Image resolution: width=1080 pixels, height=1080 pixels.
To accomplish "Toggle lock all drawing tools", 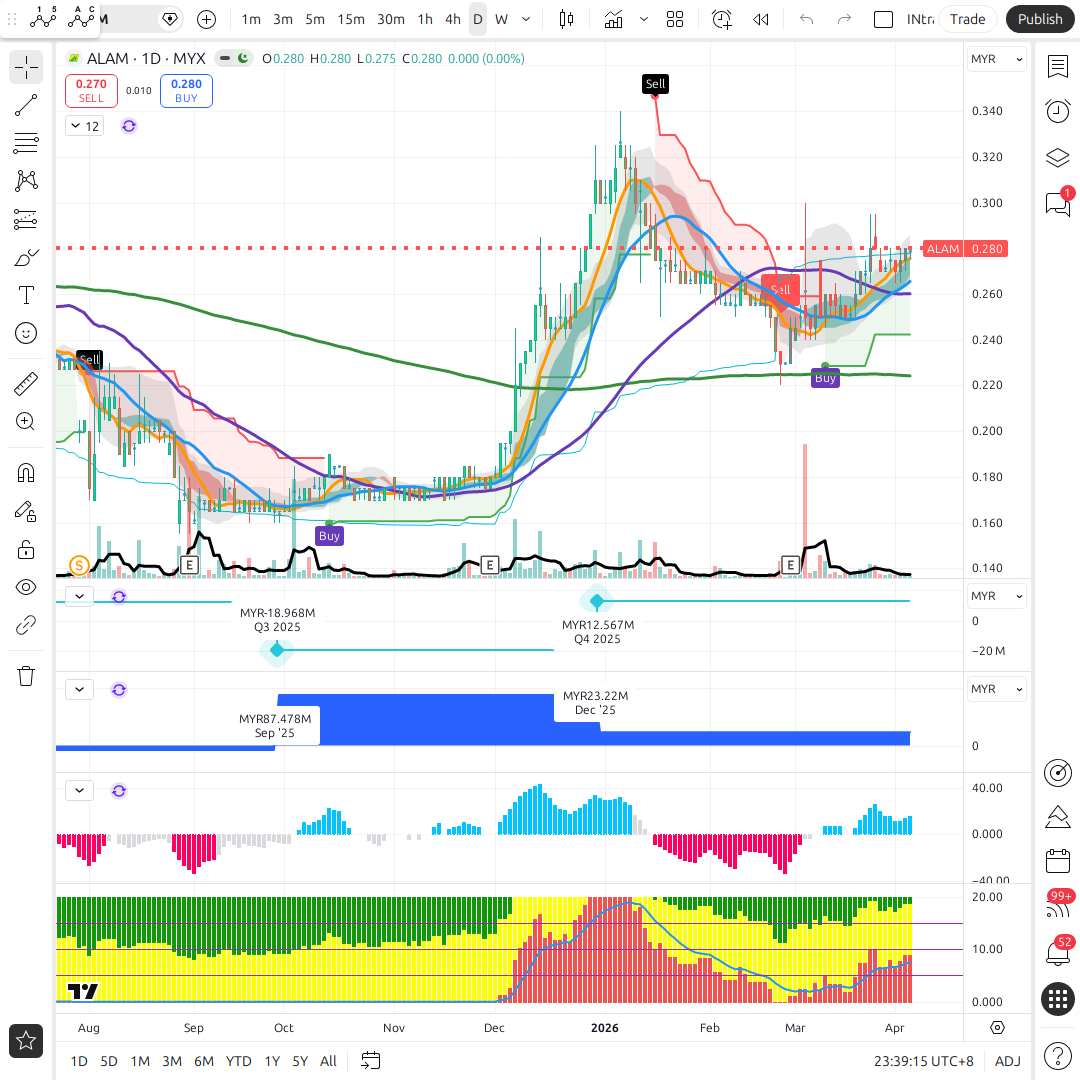I will [x=26, y=549].
